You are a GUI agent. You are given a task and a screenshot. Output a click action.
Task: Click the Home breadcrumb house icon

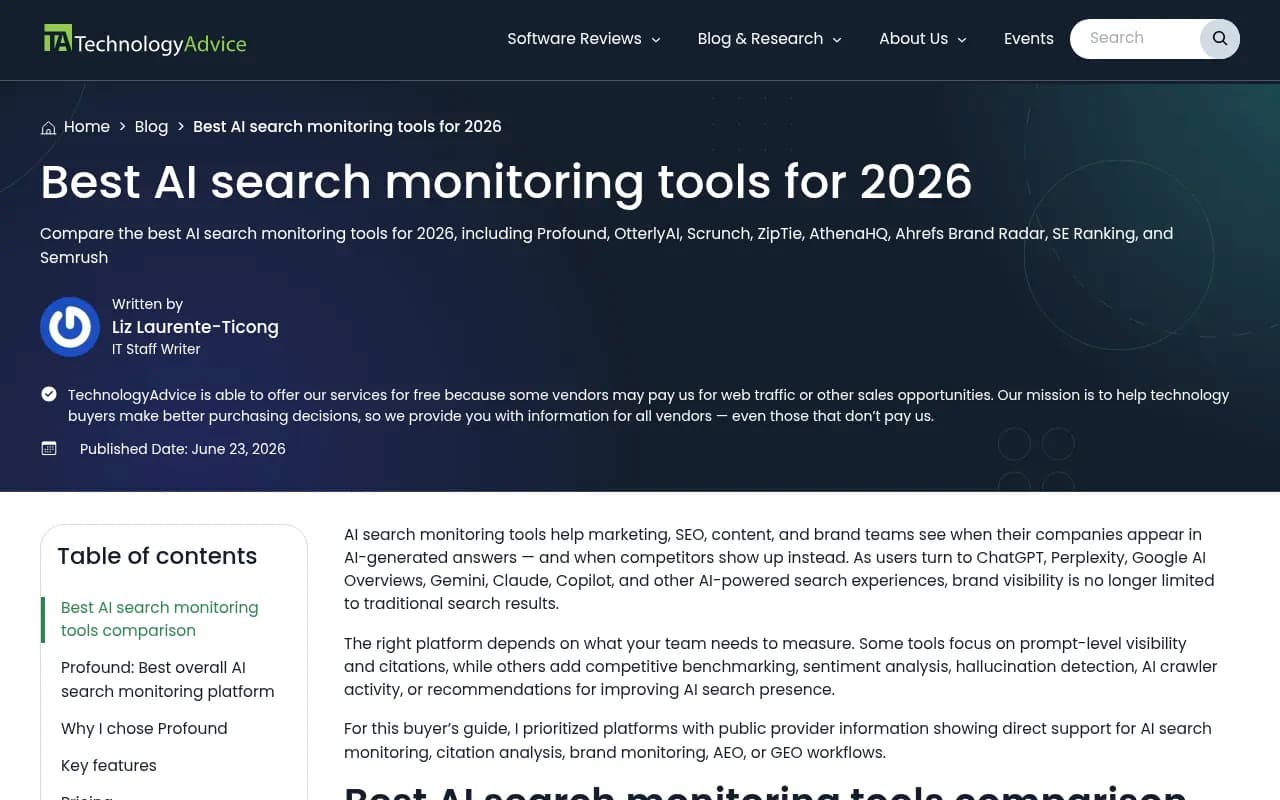pyautogui.click(x=48, y=127)
